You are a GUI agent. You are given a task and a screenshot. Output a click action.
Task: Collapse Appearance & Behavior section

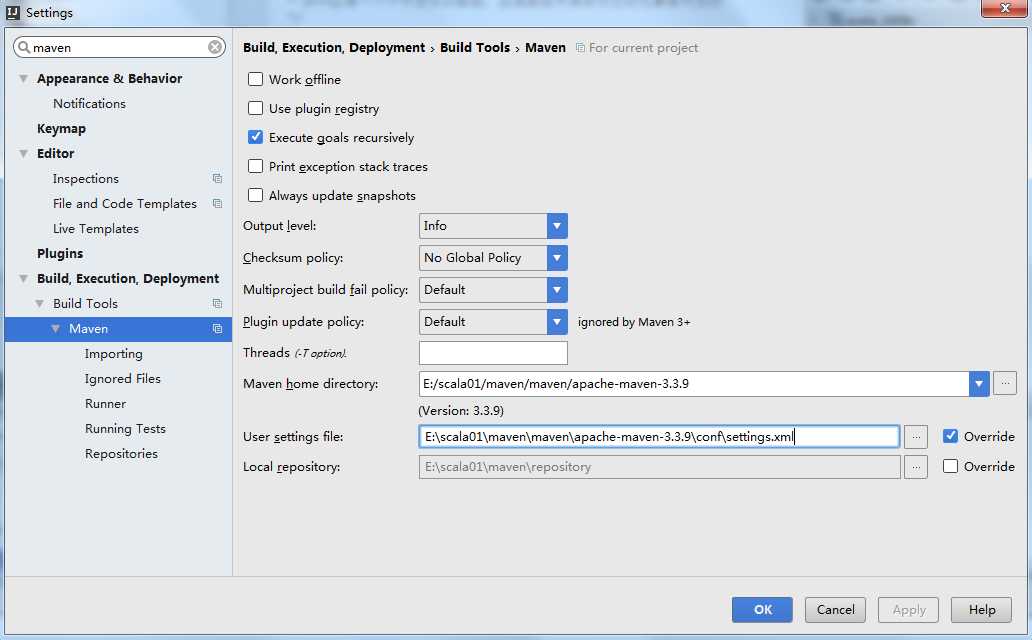click(24, 78)
